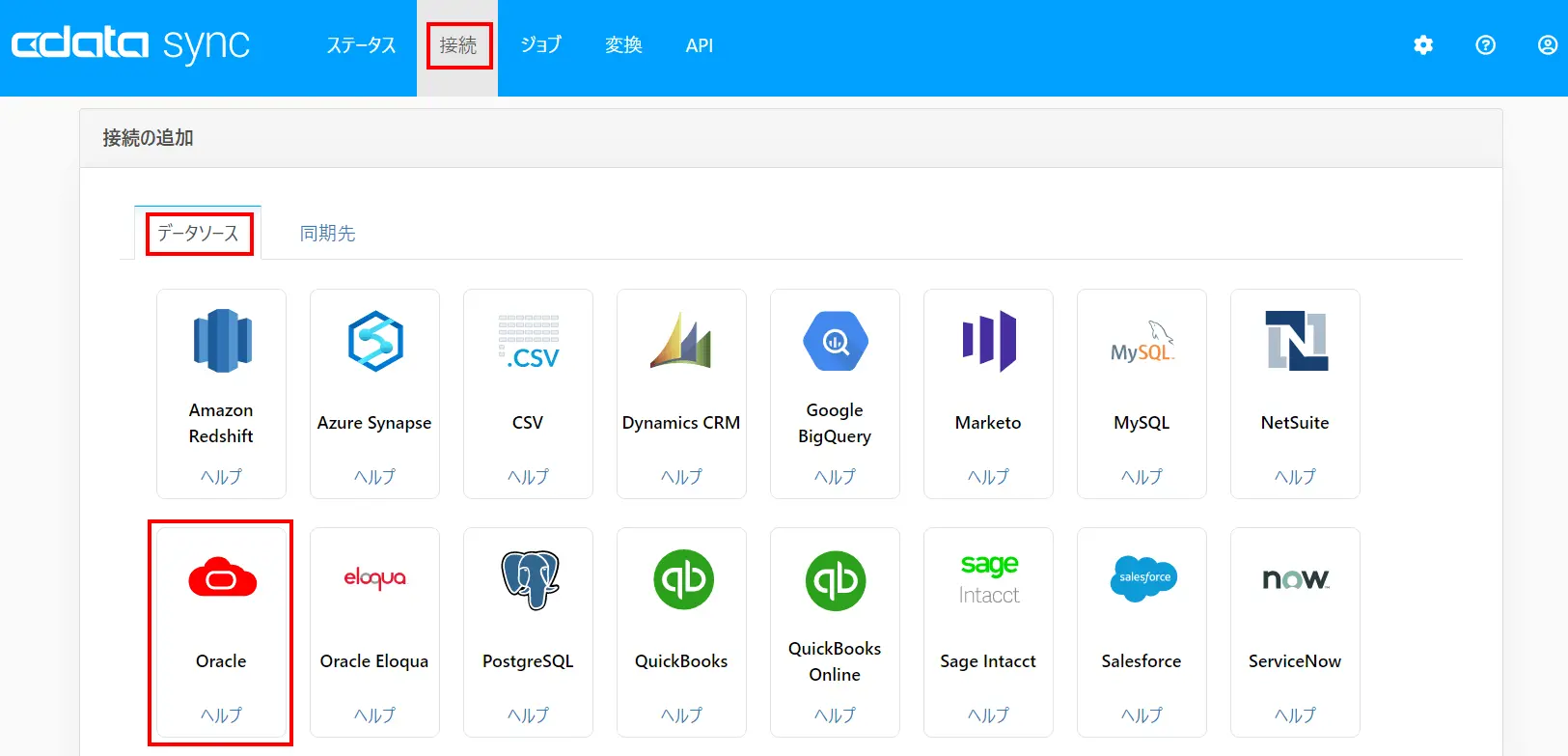Switch to the 同期先 tab

point(328,233)
